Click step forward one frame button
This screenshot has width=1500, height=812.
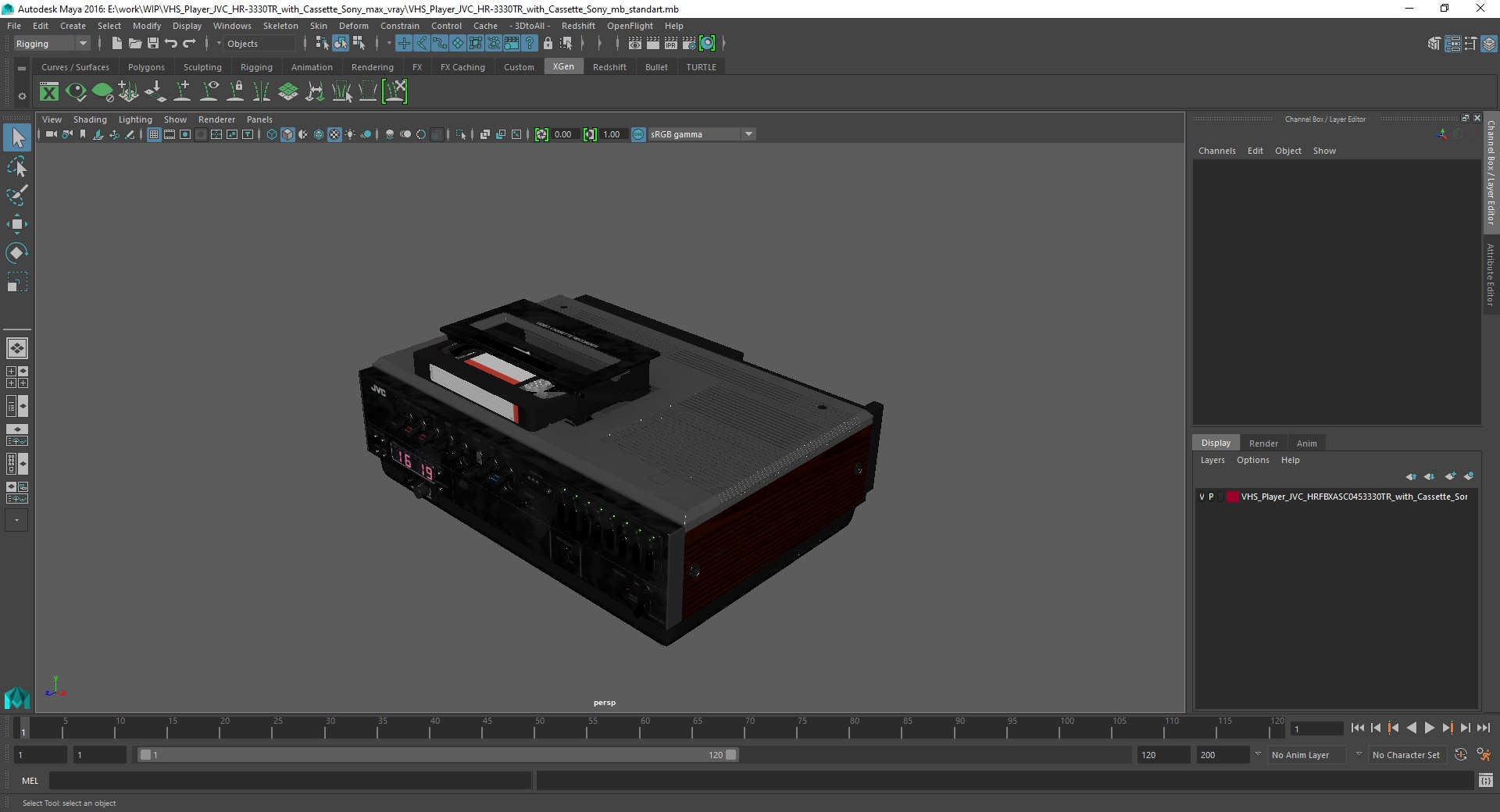[1465, 728]
